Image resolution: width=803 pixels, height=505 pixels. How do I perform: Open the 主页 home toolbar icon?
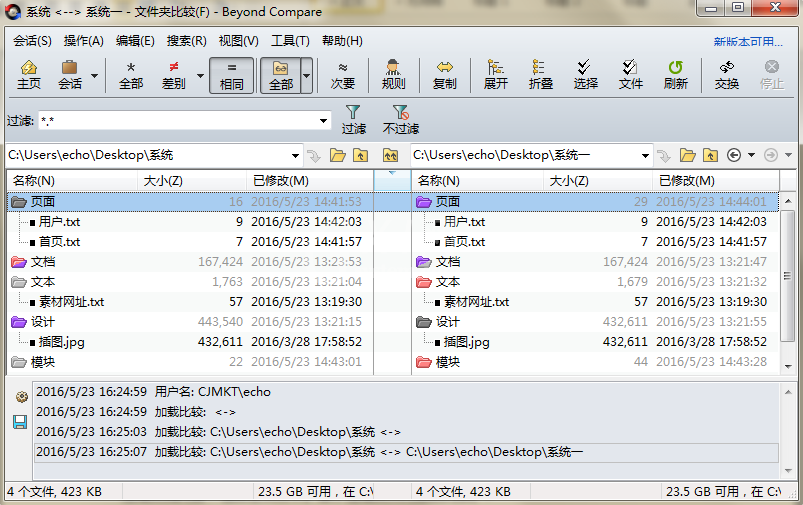(x=29, y=75)
